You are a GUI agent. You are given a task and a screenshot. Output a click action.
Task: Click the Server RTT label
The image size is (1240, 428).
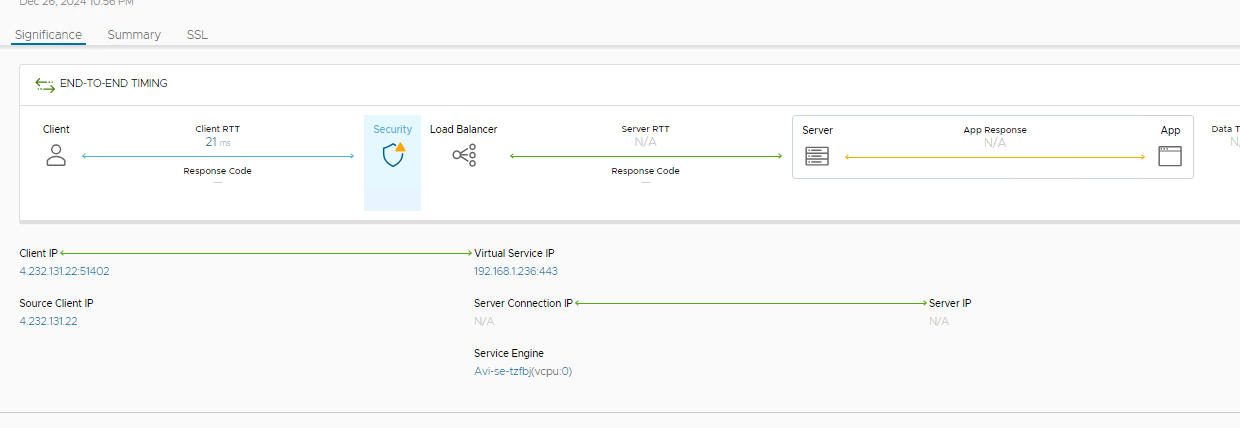click(x=646, y=129)
